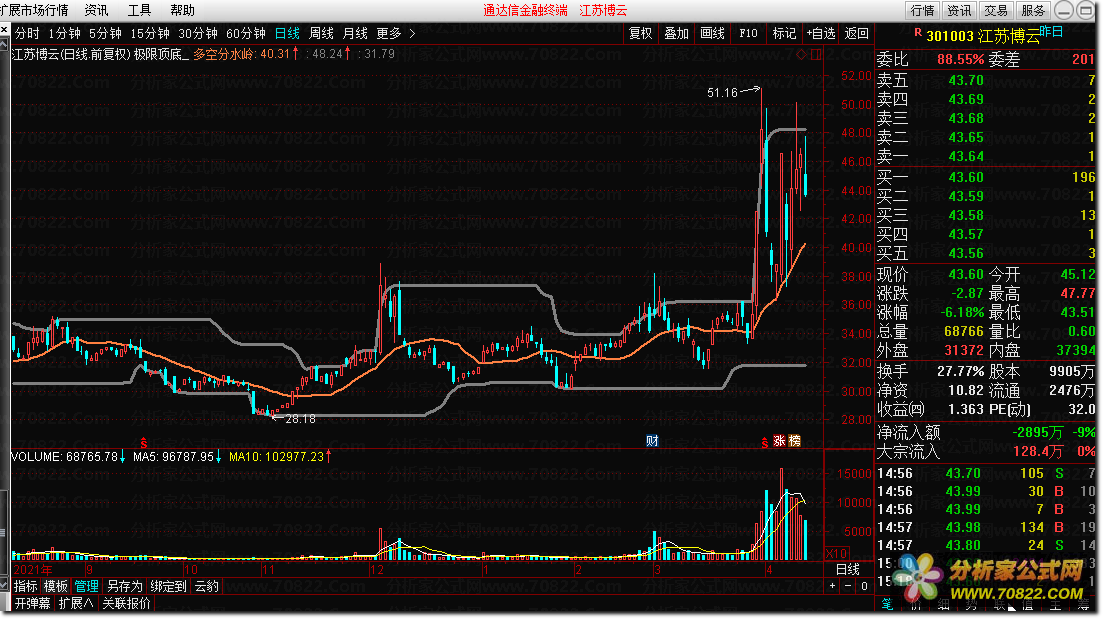
Task: Click the 资讯 top-right button
Action: click(x=959, y=11)
